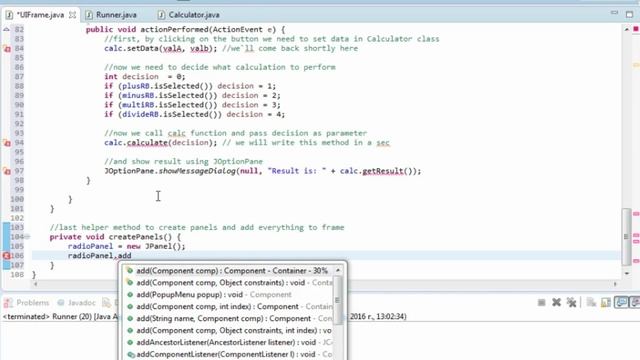Toggle console scroll lock
This screenshot has width=640, height=360.
(606, 302)
